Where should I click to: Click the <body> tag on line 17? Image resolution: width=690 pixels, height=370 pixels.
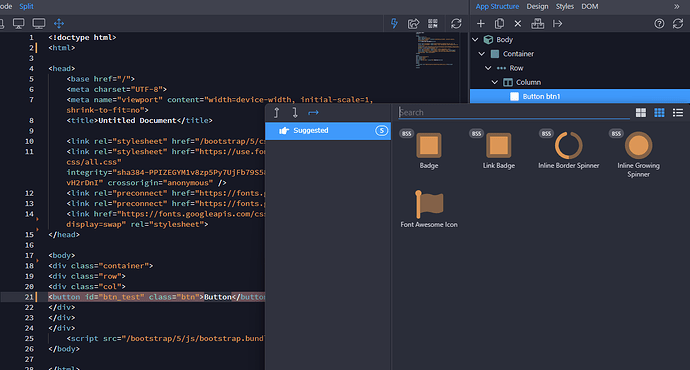pyautogui.click(x=62, y=255)
